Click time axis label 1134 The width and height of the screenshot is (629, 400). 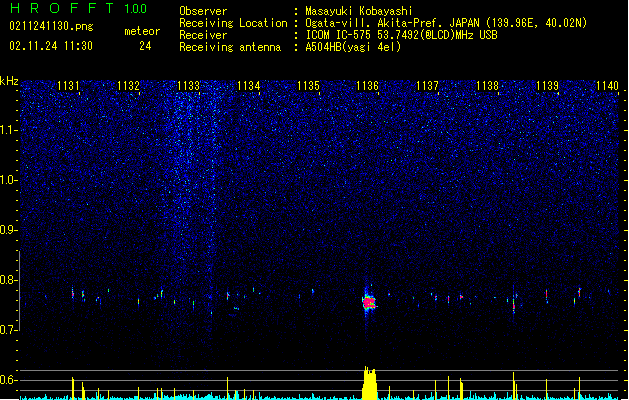[x=248, y=85]
